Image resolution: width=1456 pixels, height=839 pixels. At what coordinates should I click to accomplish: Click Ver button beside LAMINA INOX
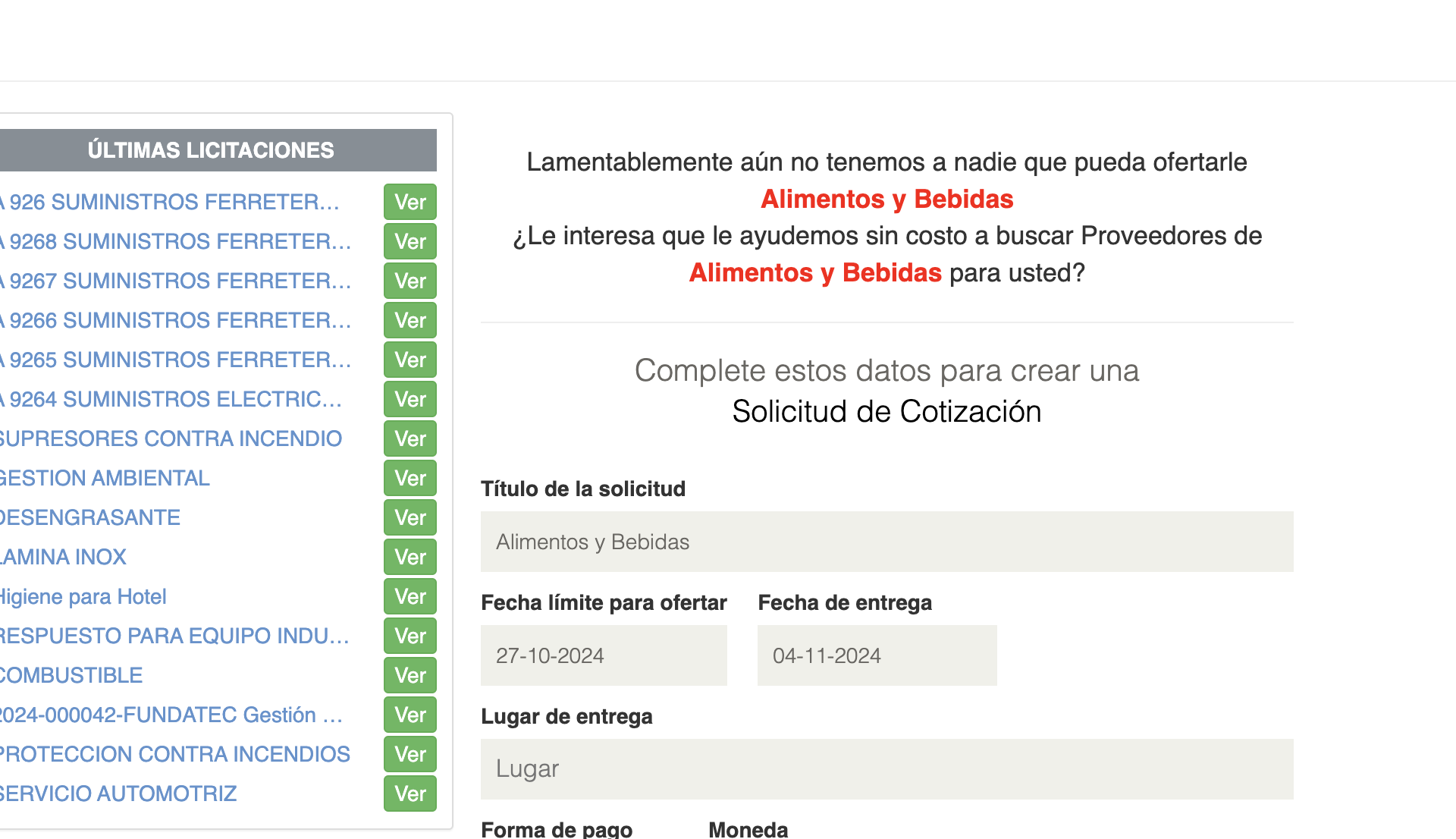pyautogui.click(x=409, y=558)
